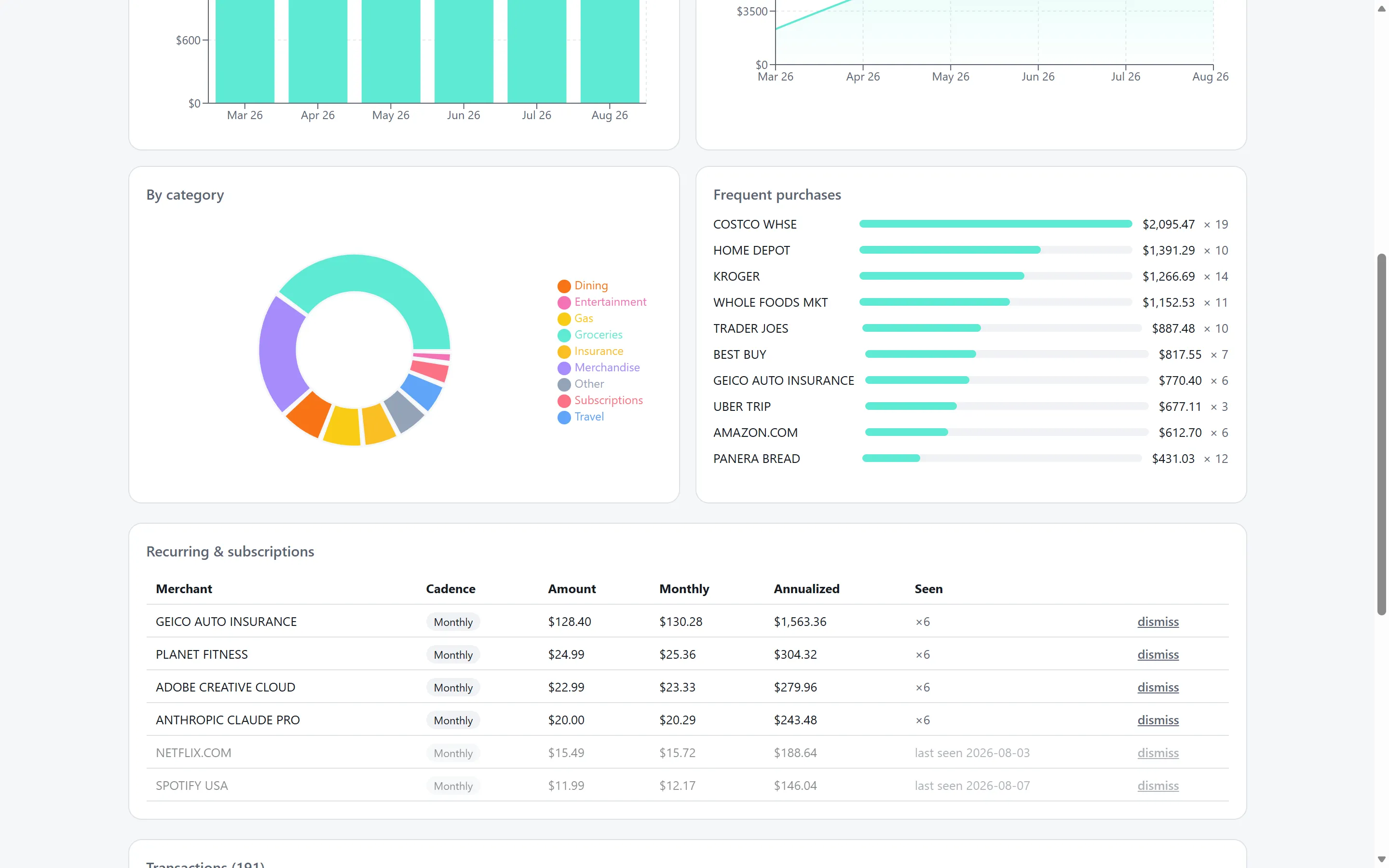Sort by the Merchant column header
This screenshot has height=868, width=1389.
[x=184, y=588]
